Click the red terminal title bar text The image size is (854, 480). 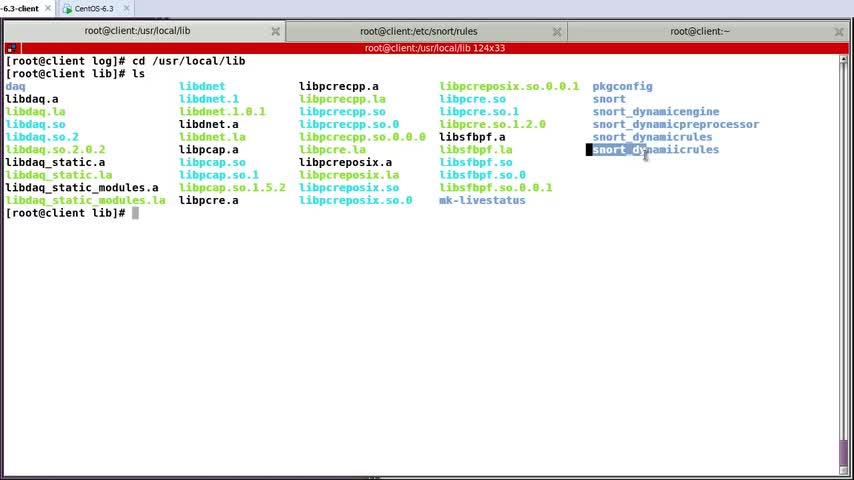point(435,48)
